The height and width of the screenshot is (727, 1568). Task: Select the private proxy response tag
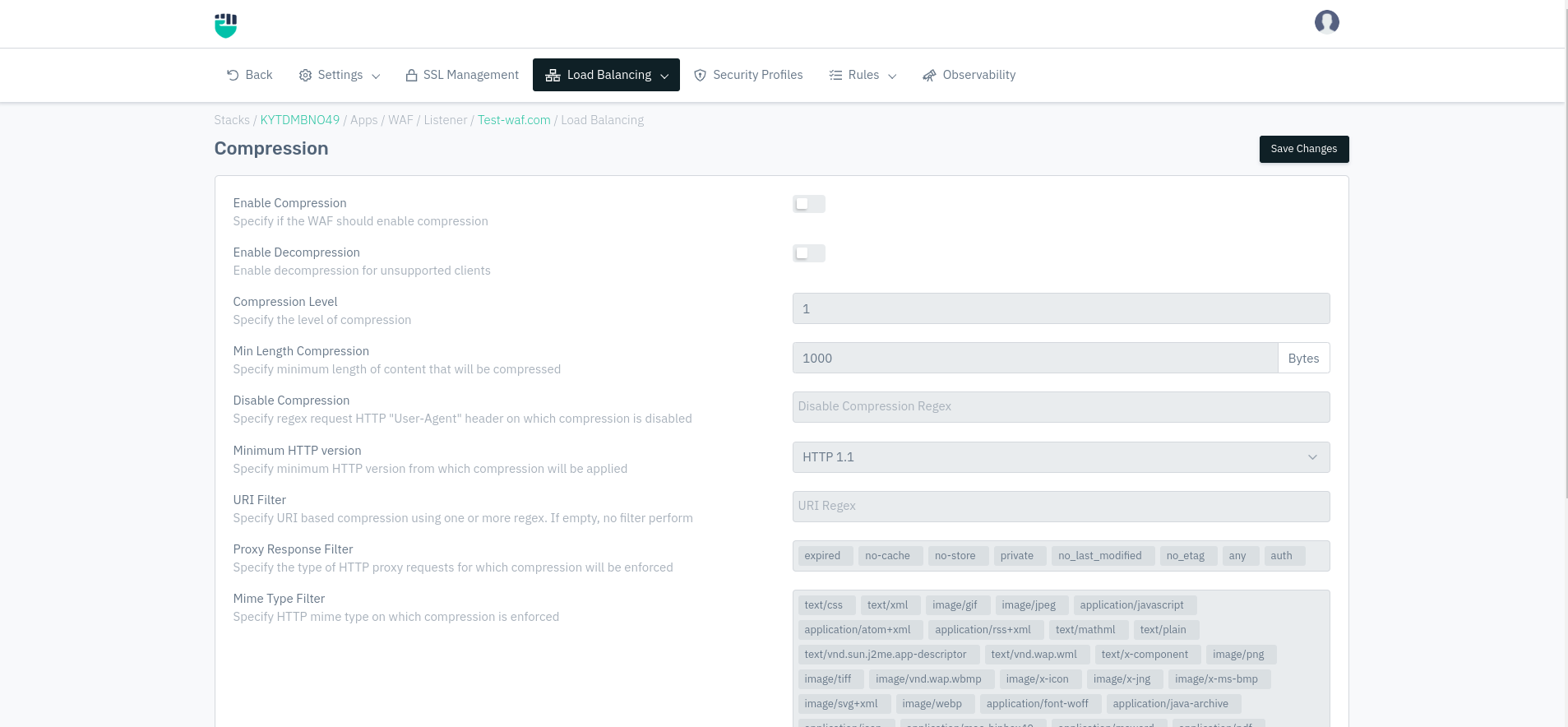coord(1020,556)
